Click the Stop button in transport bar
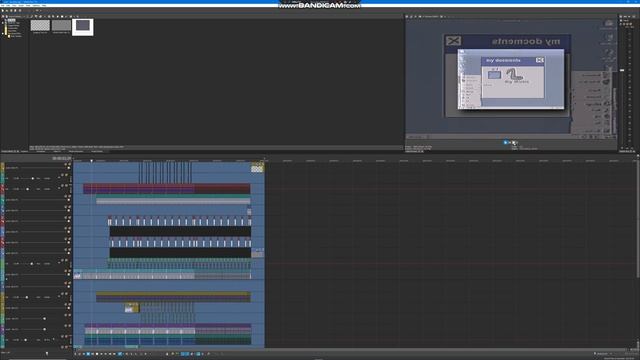Image resolution: width=640 pixels, height=360 pixels. click(x=97, y=354)
